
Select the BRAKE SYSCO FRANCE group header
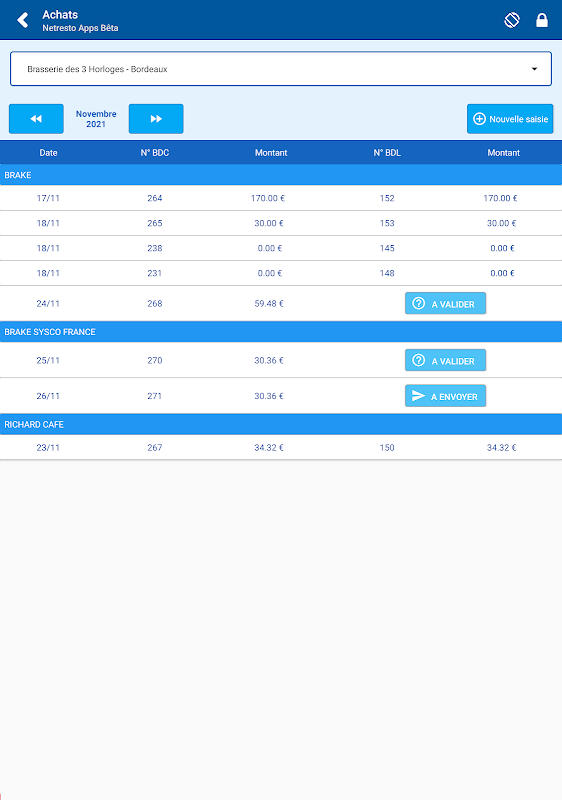coord(281,332)
